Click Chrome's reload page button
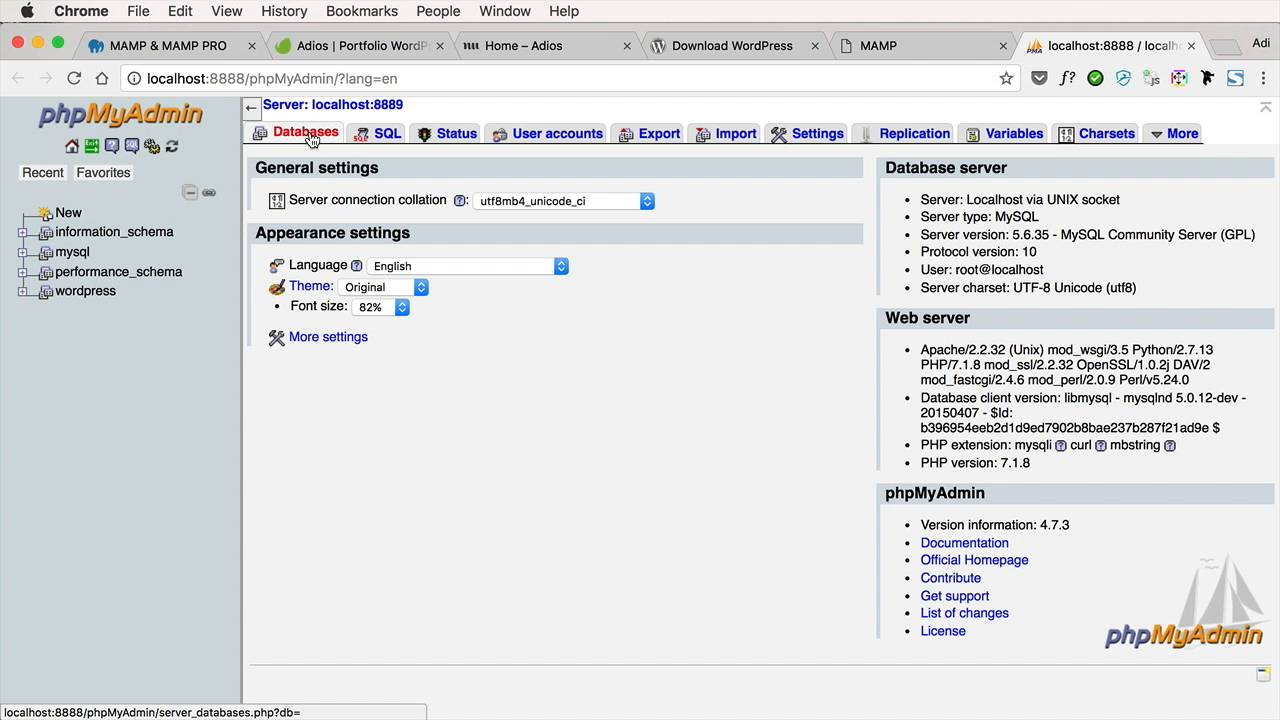Screen dimensions: 1280x720 click(x=74, y=78)
